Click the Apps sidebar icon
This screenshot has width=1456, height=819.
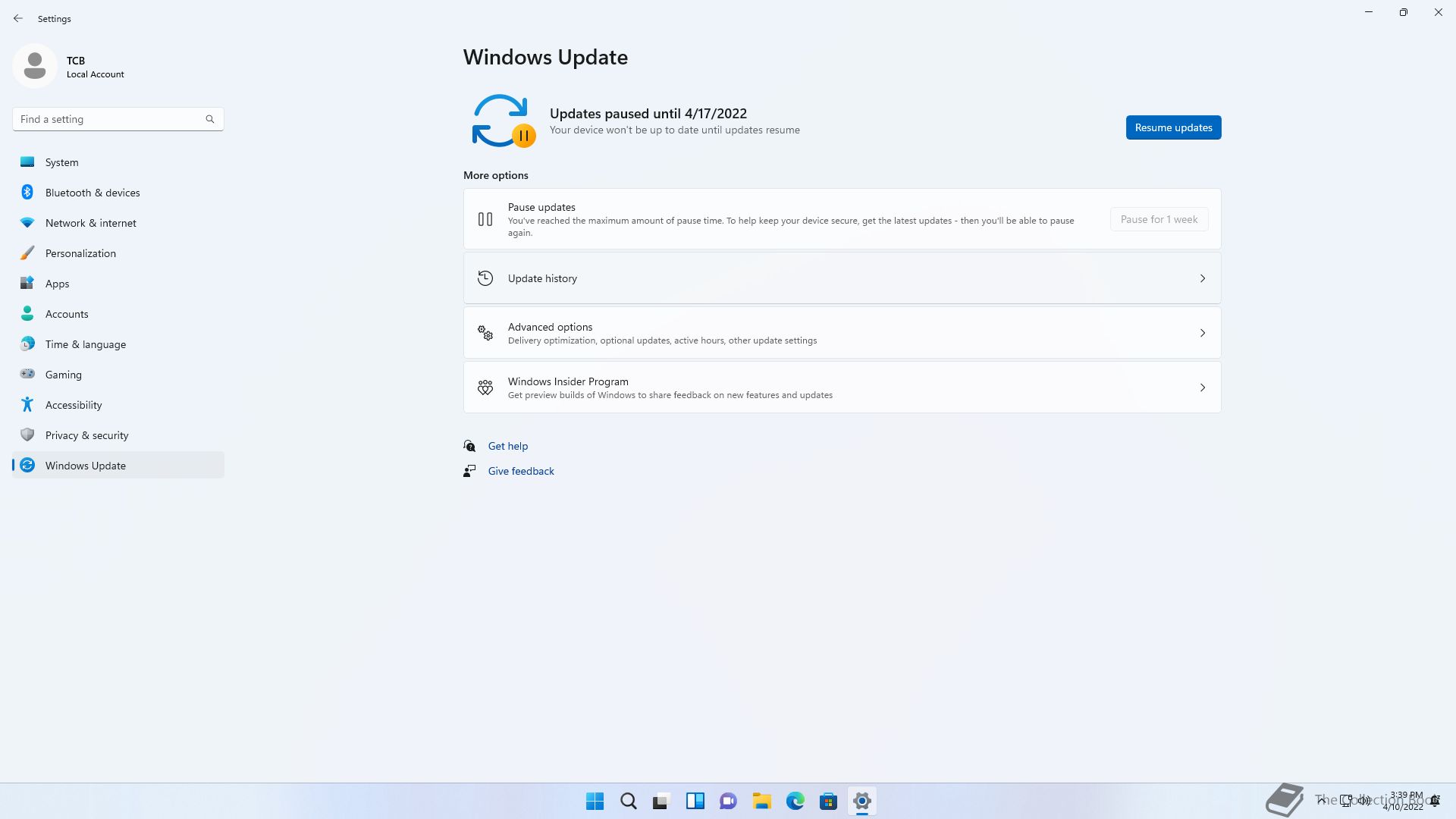click(x=27, y=283)
